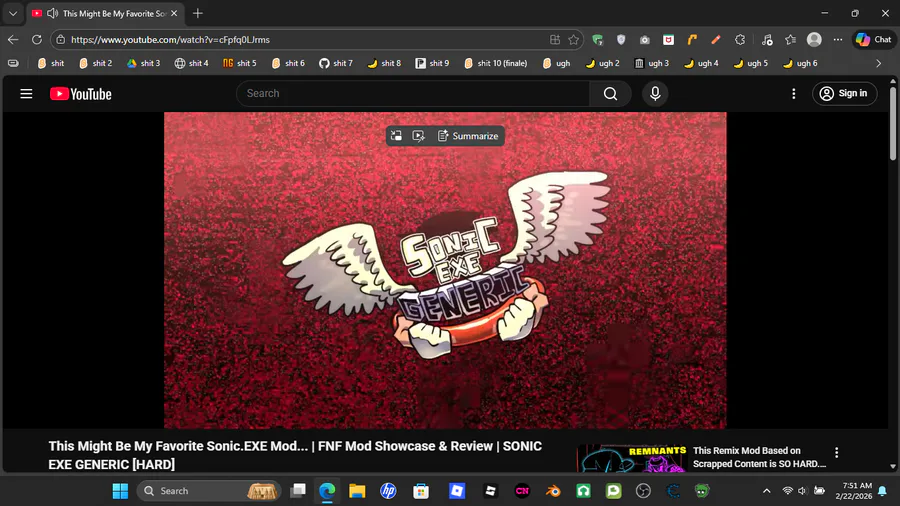Mute the tab via speaker icon
This screenshot has width=900, height=506.
point(52,13)
